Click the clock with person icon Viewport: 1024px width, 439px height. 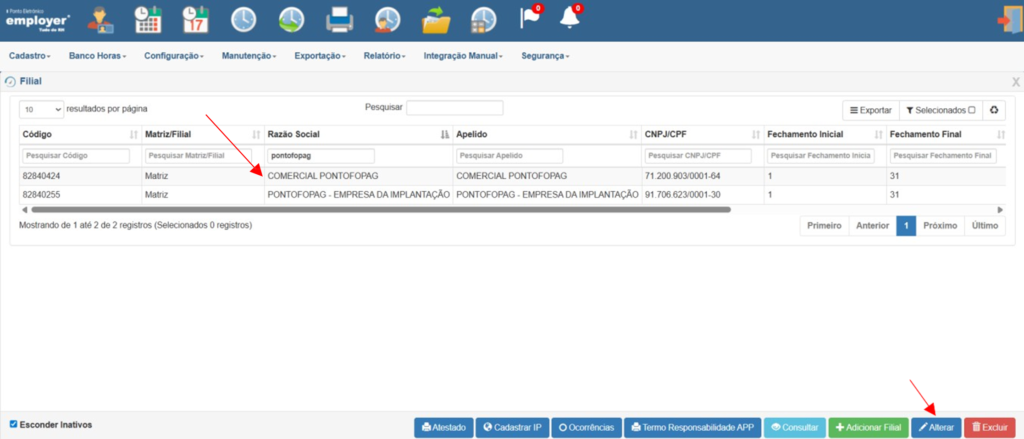tap(388, 20)
